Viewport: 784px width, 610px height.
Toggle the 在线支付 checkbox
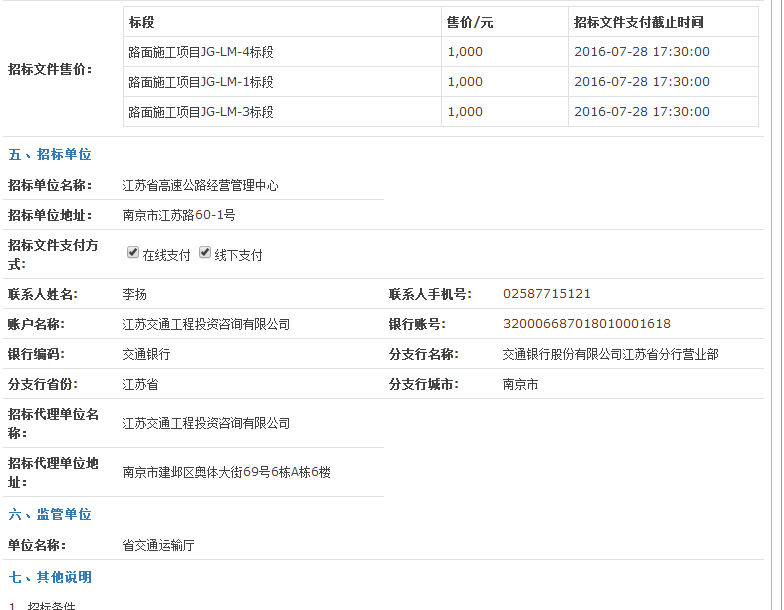[x=133, y=253]
